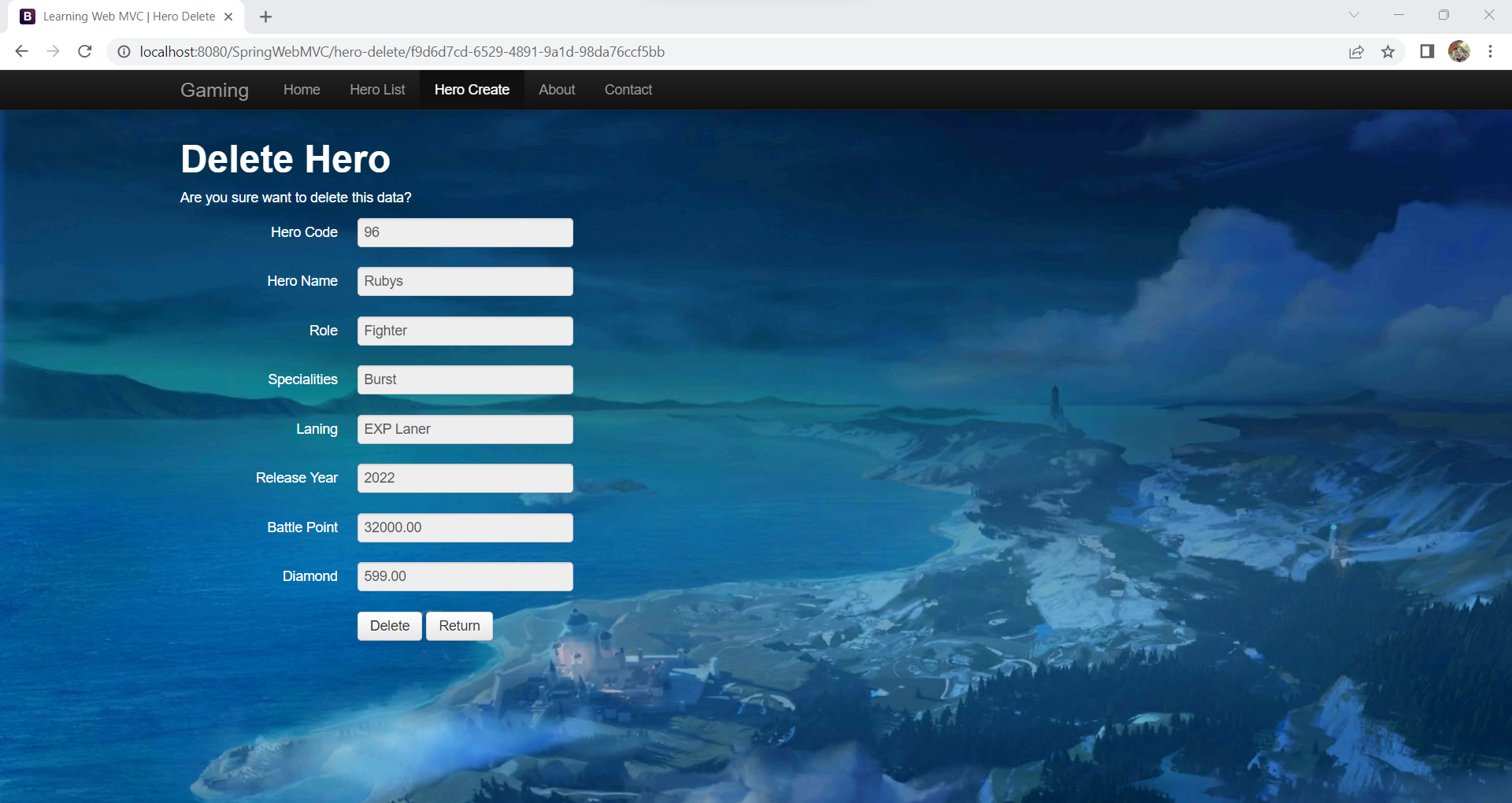This screenshot has width=1512, height=803.
Task: Click the Hero Code label
Action: [x=304, y=232]
